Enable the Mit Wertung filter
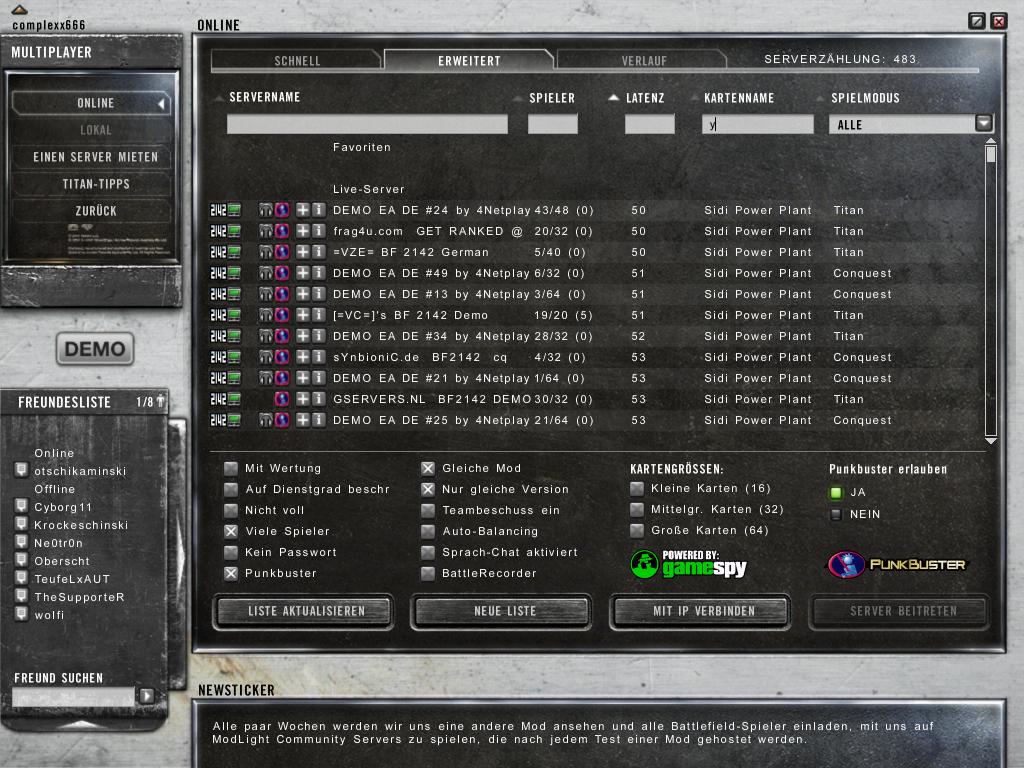Screen dimensions: 1024x768 click(231, 468)
